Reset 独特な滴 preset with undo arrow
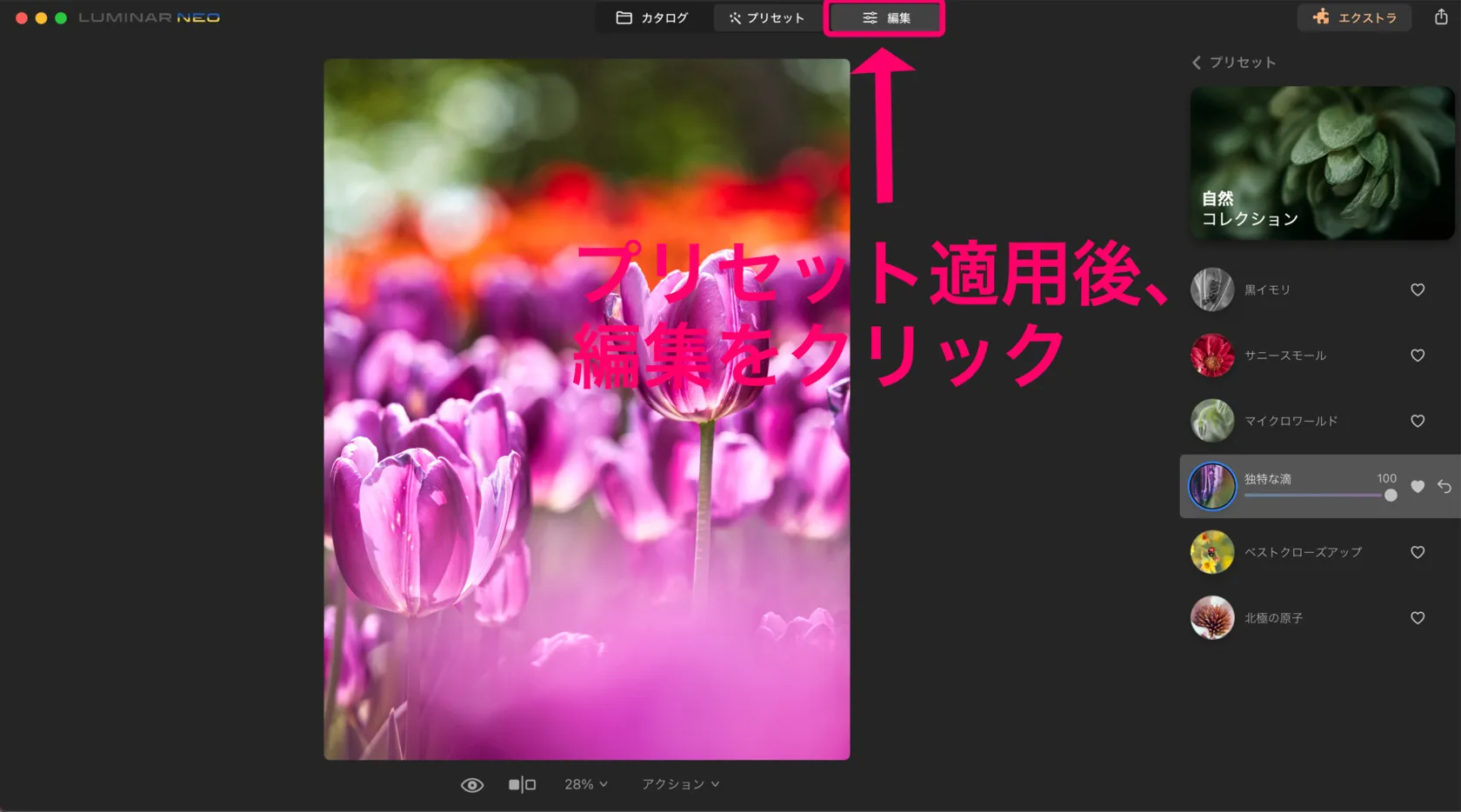The height and width of the screenshot is (812, 1461). point(1444,487)
